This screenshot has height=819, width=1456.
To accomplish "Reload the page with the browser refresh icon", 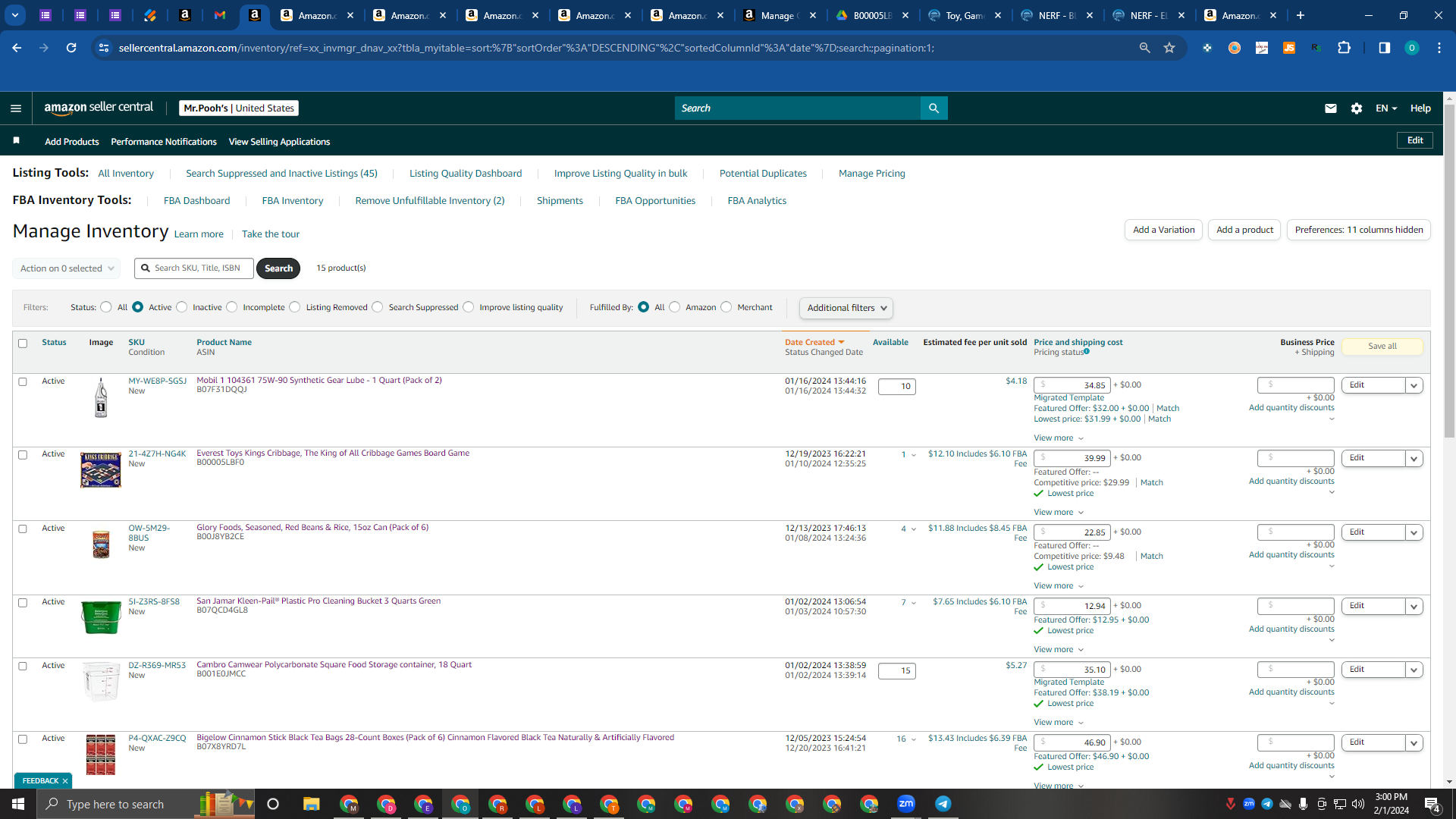I will click(x=71, y=48).
